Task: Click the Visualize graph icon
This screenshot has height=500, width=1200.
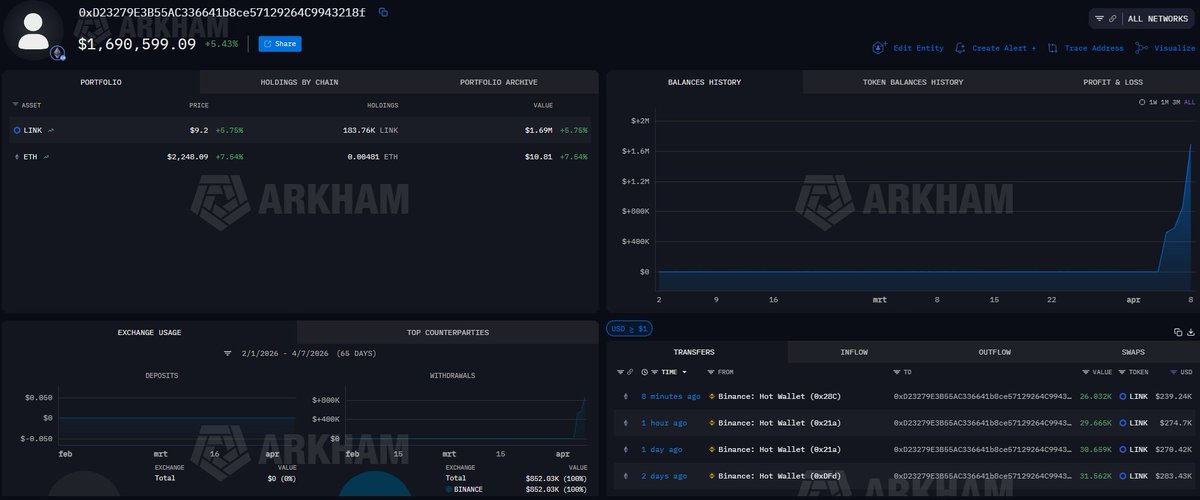Action: point(1141,47)
